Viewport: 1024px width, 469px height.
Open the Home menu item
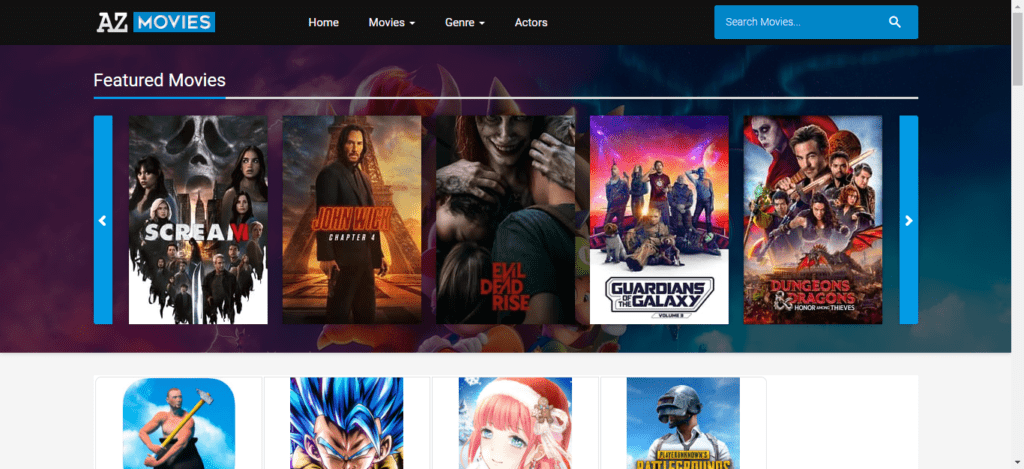coord(323,22)
